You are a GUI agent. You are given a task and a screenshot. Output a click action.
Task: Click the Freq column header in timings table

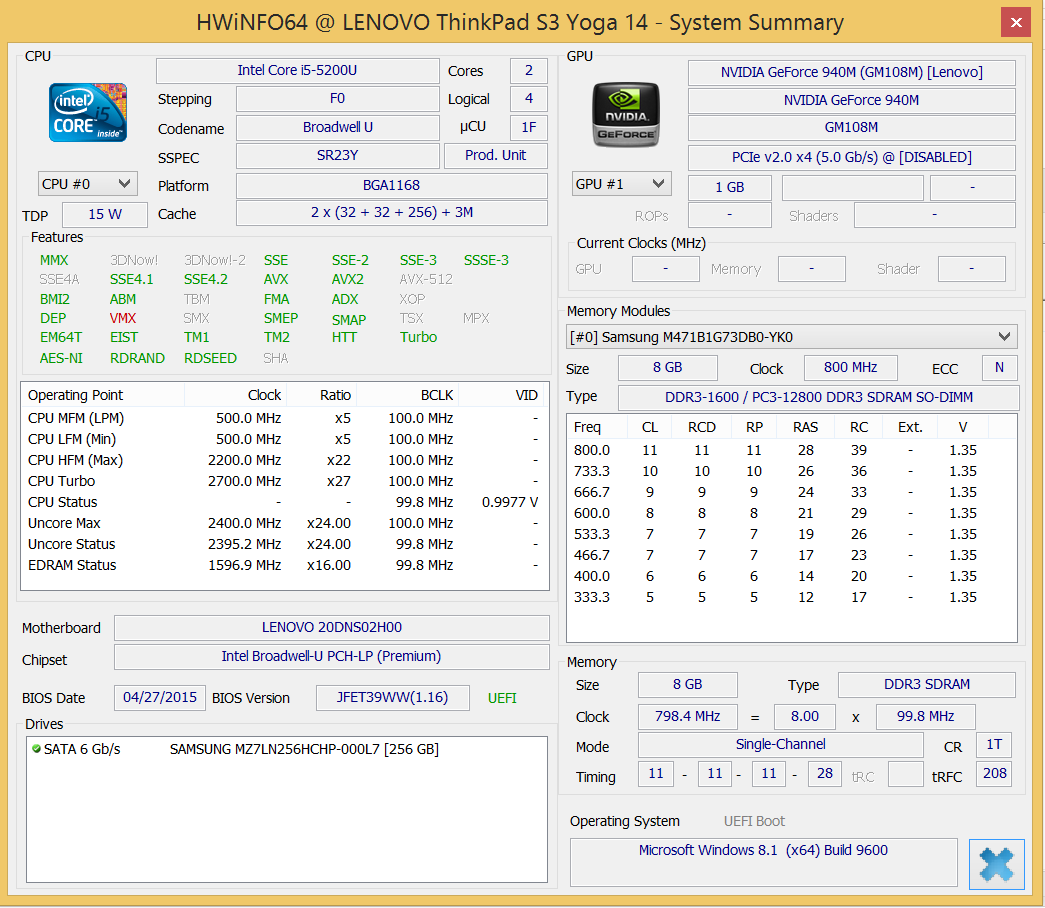click(597, 427)
